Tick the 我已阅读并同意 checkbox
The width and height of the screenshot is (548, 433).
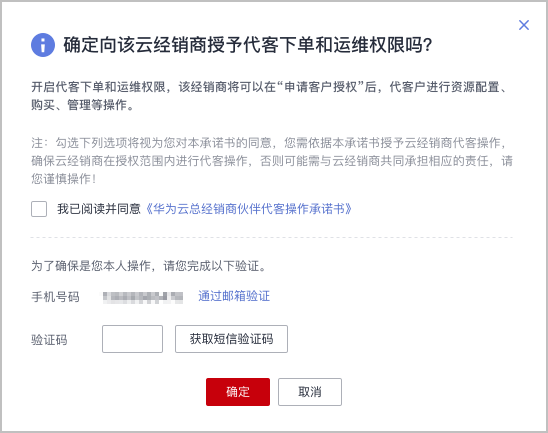[x=39, y=209]
